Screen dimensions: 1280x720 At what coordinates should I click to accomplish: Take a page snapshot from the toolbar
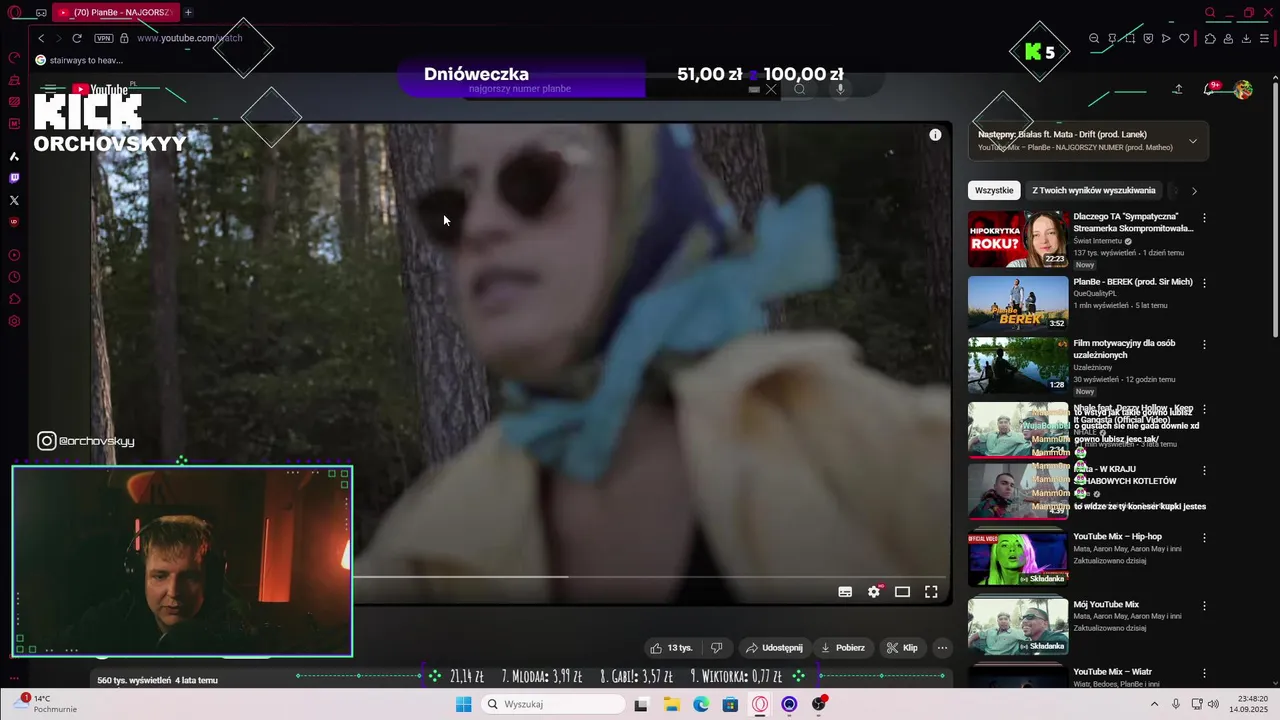(x=1130, y=38)
